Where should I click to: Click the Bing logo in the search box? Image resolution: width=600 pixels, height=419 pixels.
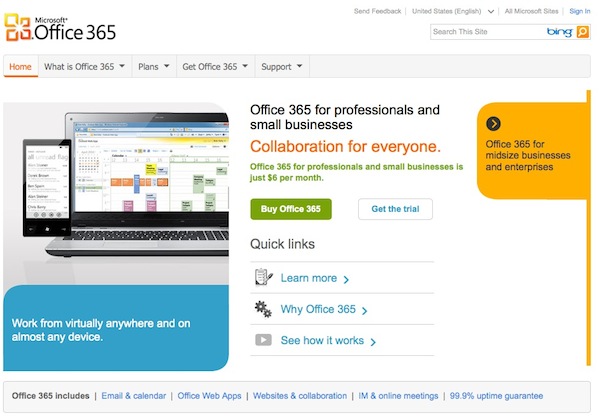559,32
